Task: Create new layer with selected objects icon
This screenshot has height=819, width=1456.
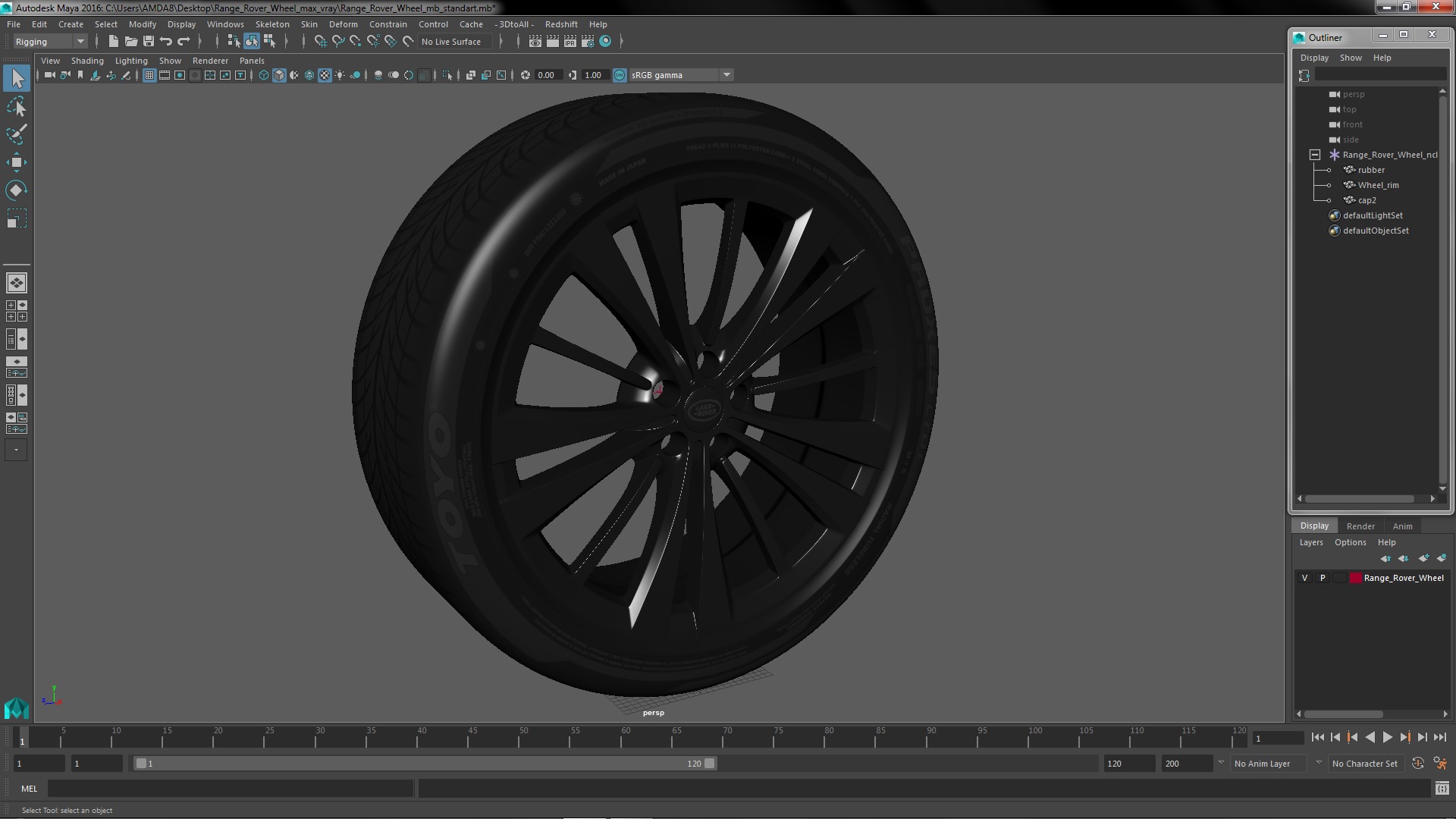Action: click(x=1442, y=558)
